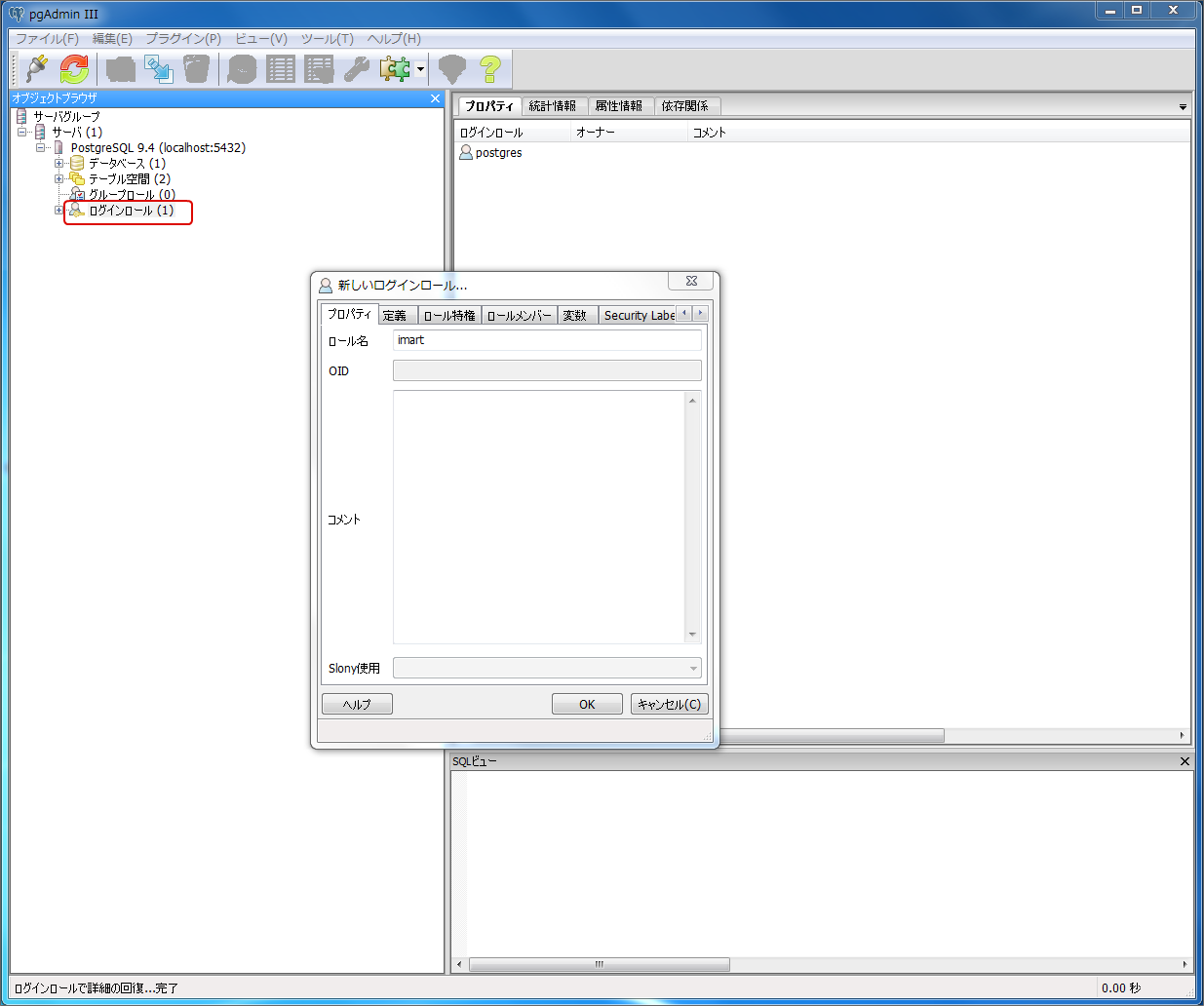The height and width of the screenshot is (1006, 1204).
Task: Expand the データベース (1) node
Action: click(x=59, y=163)
